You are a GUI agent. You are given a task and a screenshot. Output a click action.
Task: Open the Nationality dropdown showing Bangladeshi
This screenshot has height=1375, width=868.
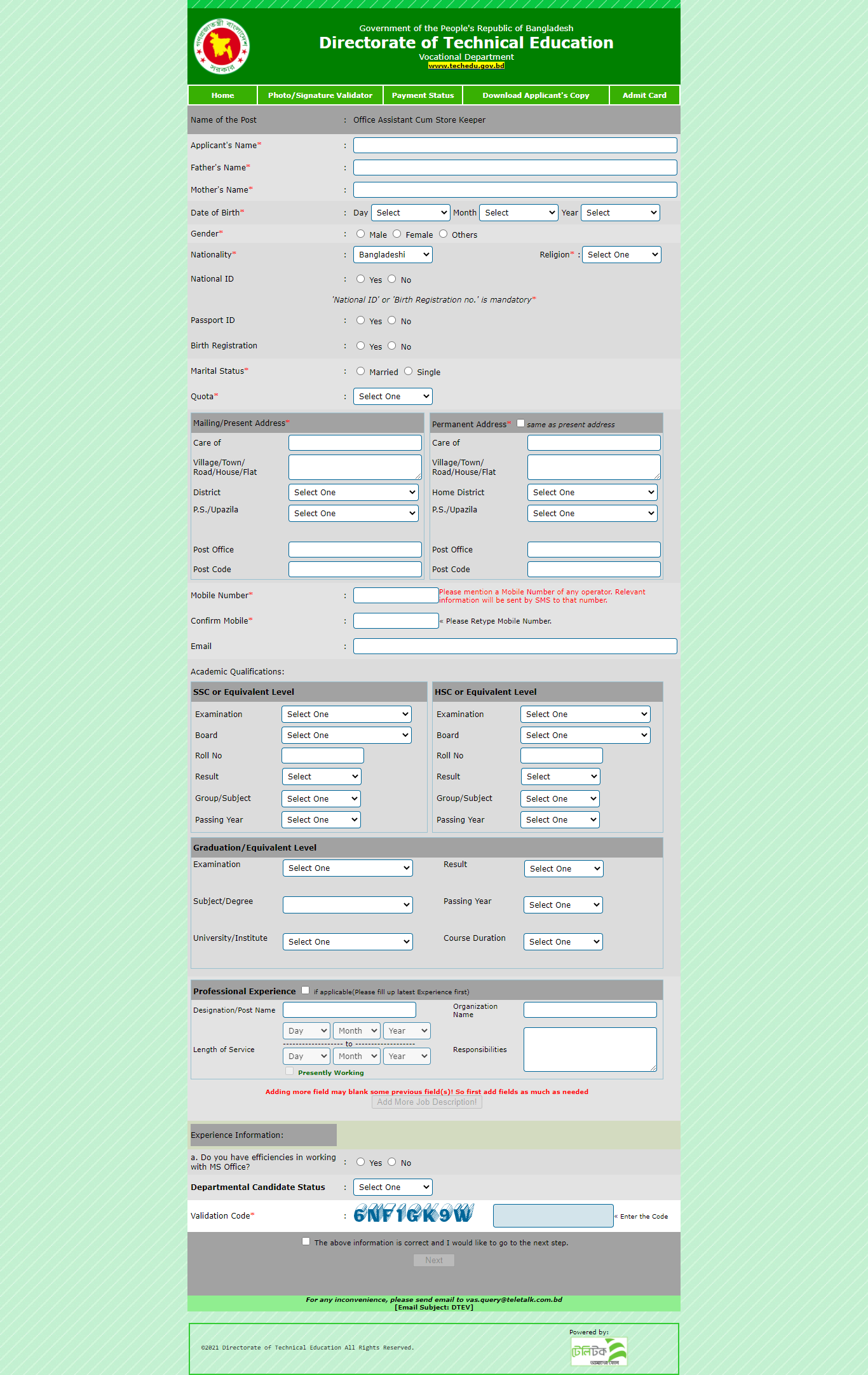(393, 255)
